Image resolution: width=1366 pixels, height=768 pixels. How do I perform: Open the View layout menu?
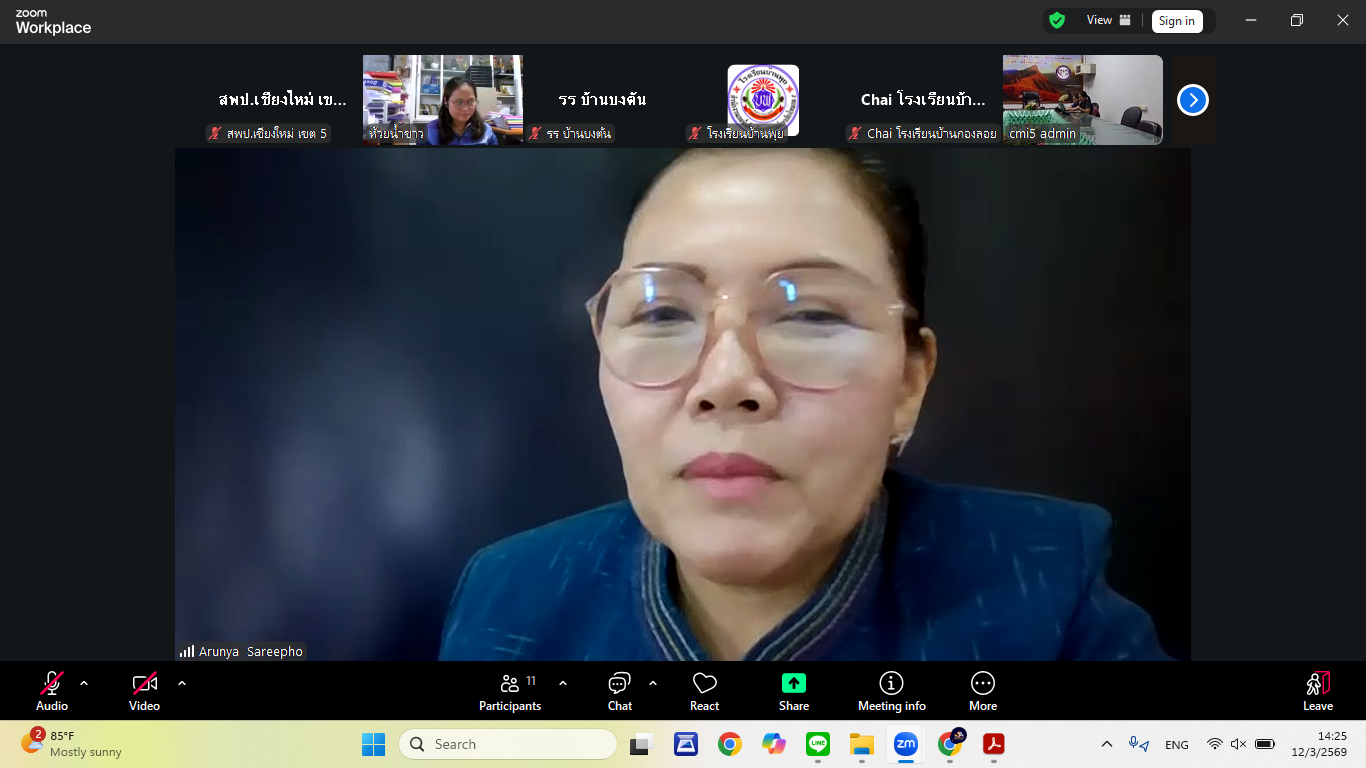(1108, 20)
